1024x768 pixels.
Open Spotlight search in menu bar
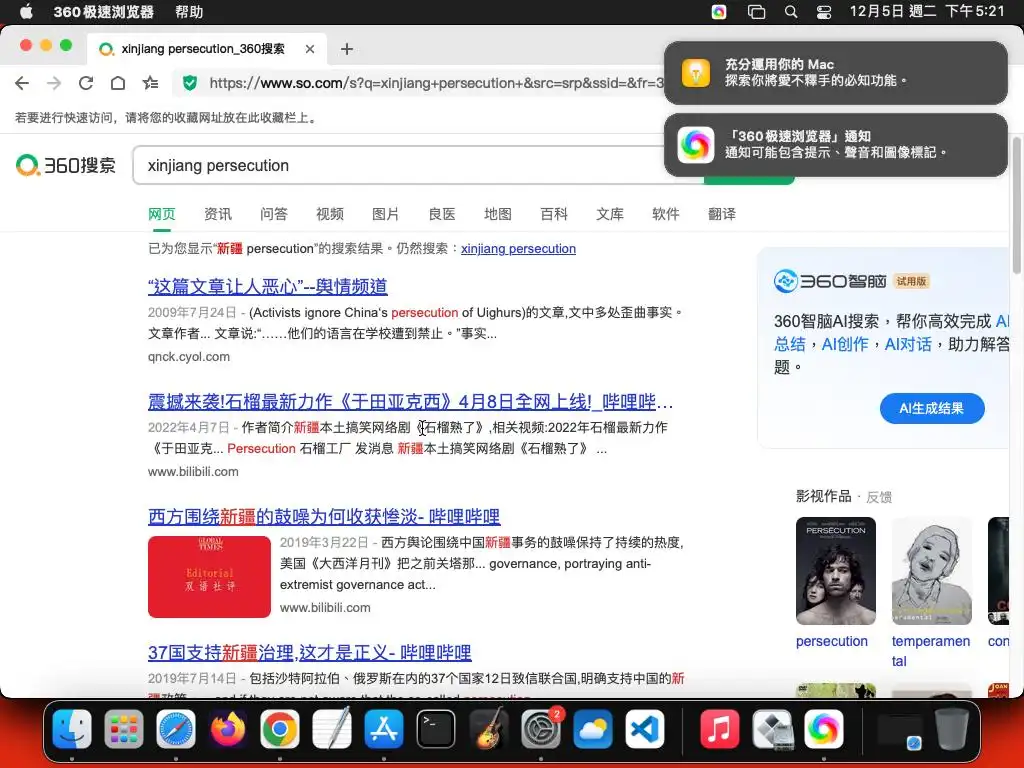(x=791, y=12)
